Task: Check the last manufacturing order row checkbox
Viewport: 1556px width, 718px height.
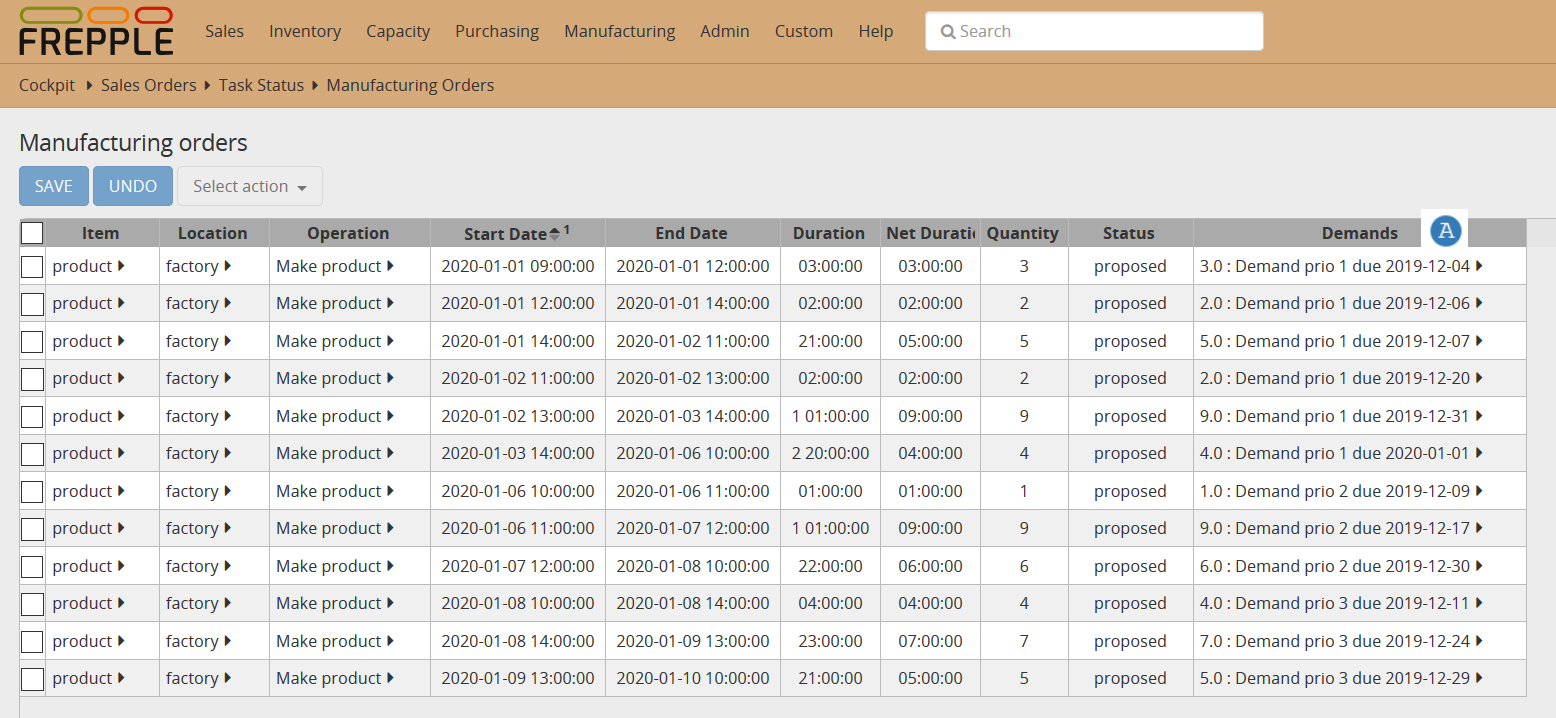Action: tap(31, 678)
